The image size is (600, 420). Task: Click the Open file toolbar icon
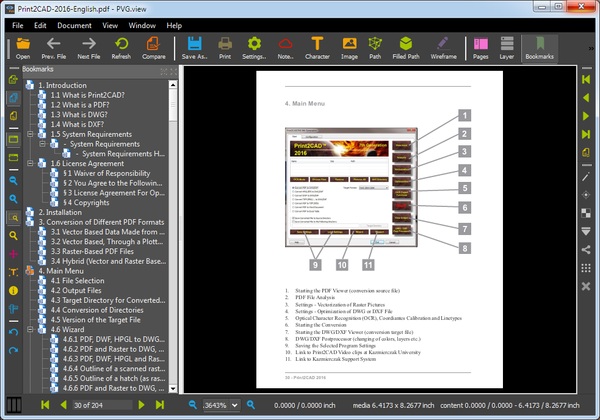pyautogui.click(x=22, y=46)
